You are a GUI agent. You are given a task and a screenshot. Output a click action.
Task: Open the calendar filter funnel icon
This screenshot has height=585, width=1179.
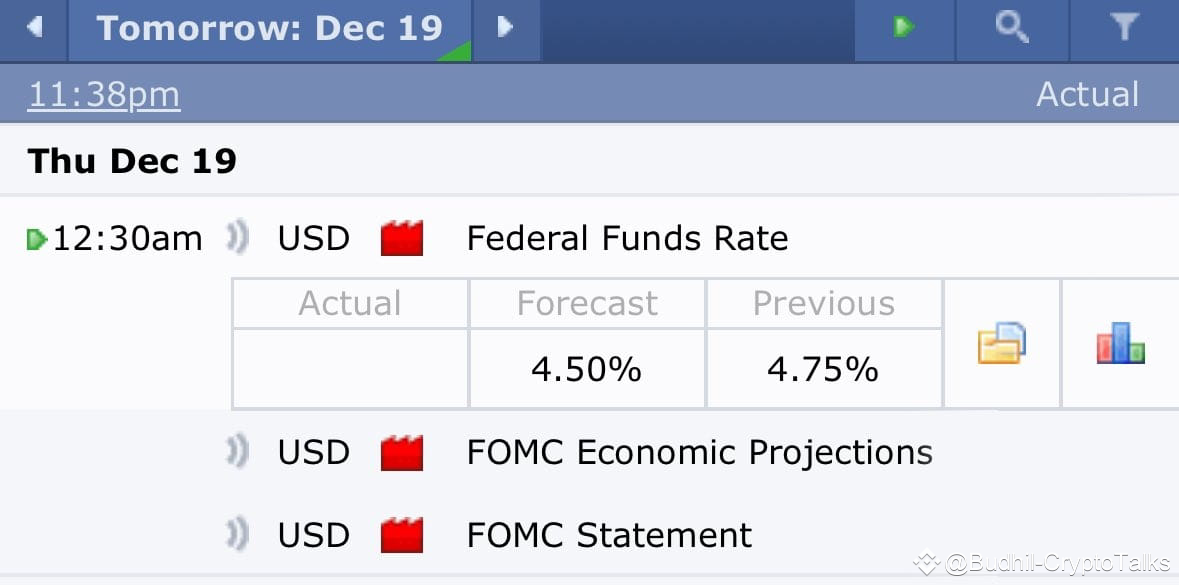(1124, 28)
